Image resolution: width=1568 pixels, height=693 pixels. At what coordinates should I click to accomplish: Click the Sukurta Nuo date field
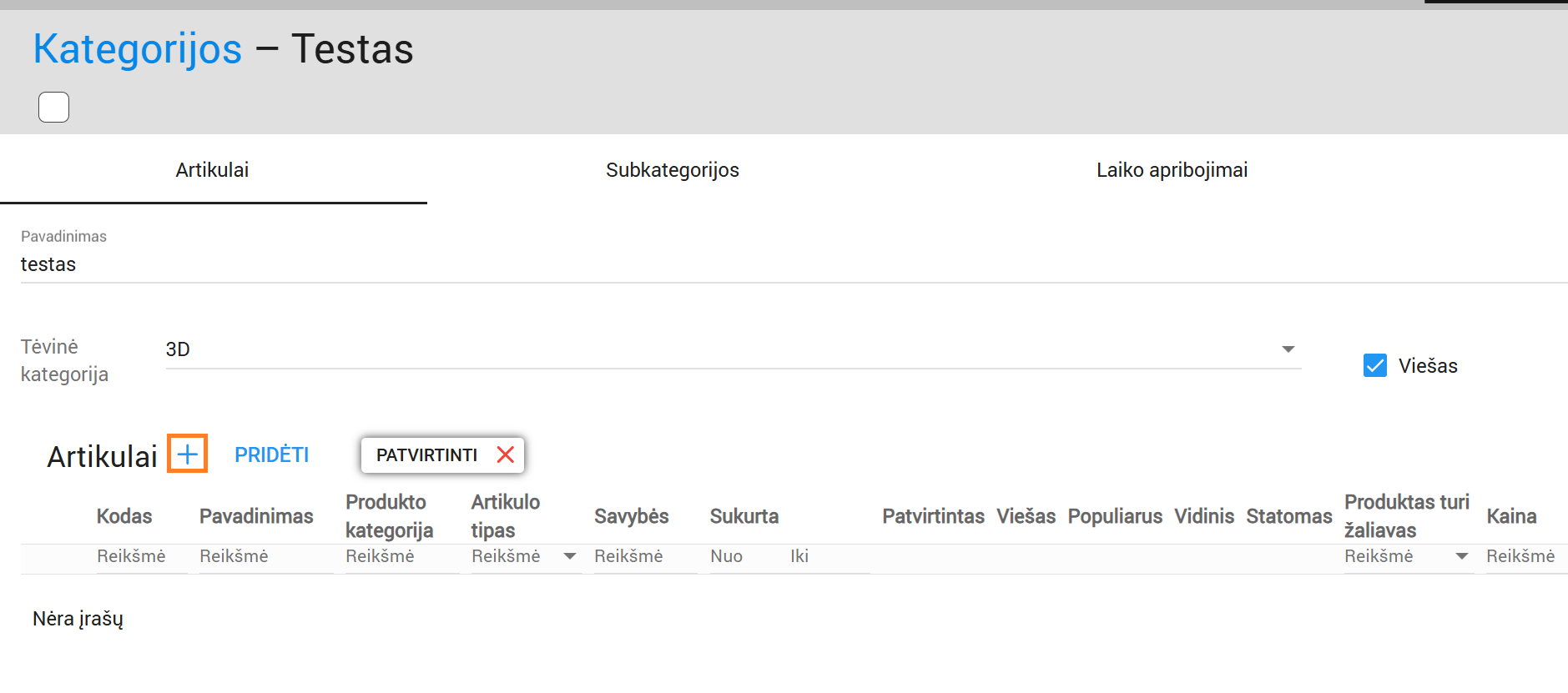(743, 556)
